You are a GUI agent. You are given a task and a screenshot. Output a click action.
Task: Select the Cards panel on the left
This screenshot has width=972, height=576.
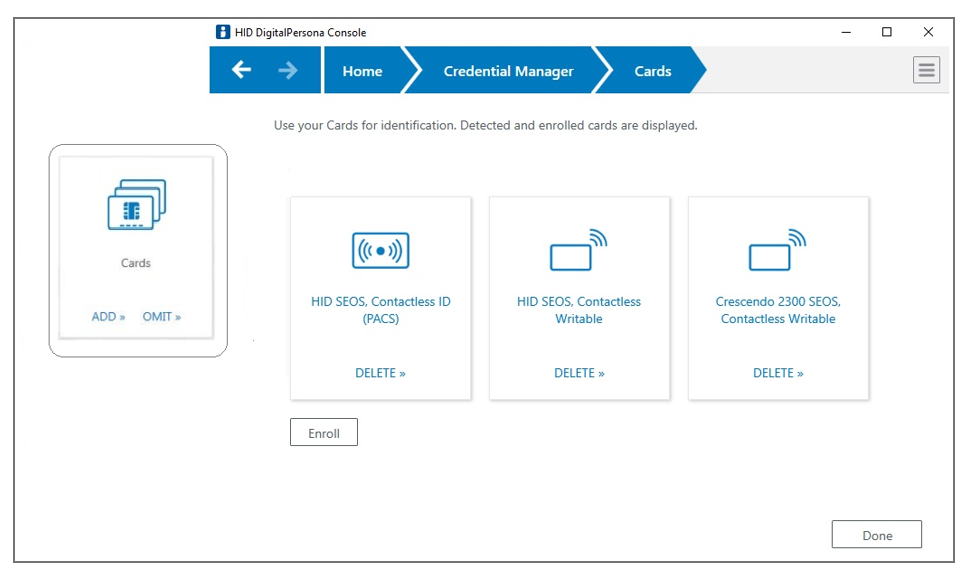click(x=137, y=250)
